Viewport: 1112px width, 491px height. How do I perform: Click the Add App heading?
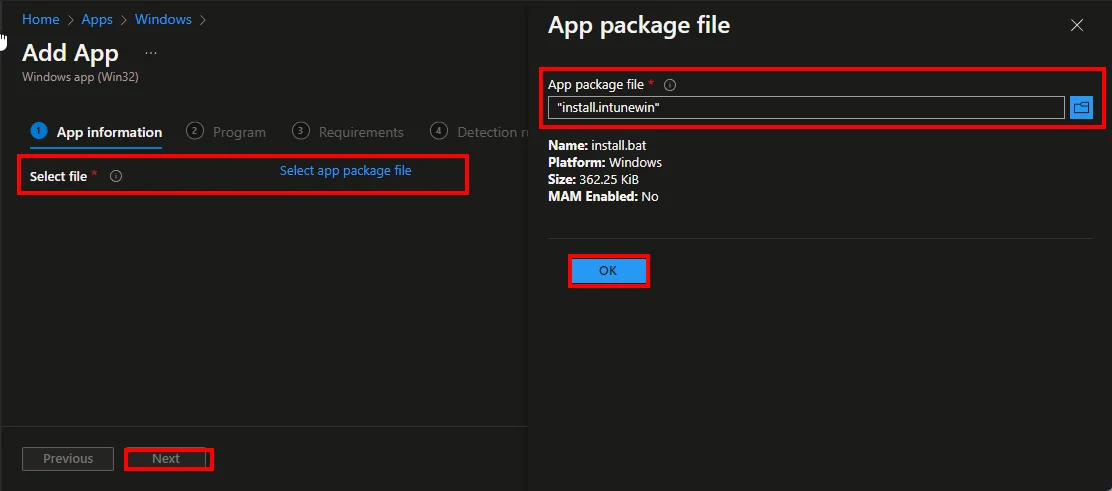tap(70, 53)
